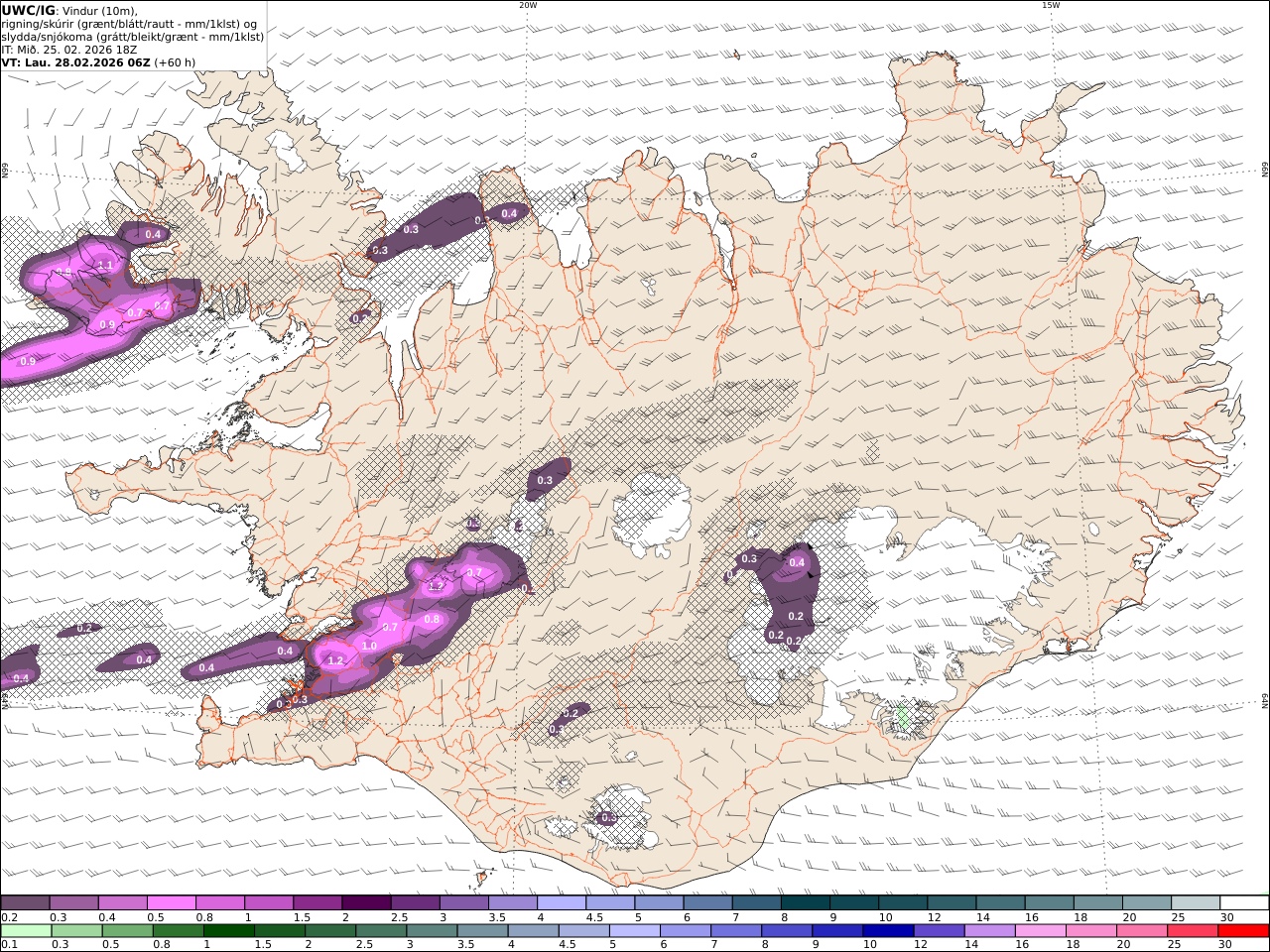The width and height of the screenshot is (1270, 952).
Task: Click the '15W' longitude label
Action: [x=1051, y=5]
